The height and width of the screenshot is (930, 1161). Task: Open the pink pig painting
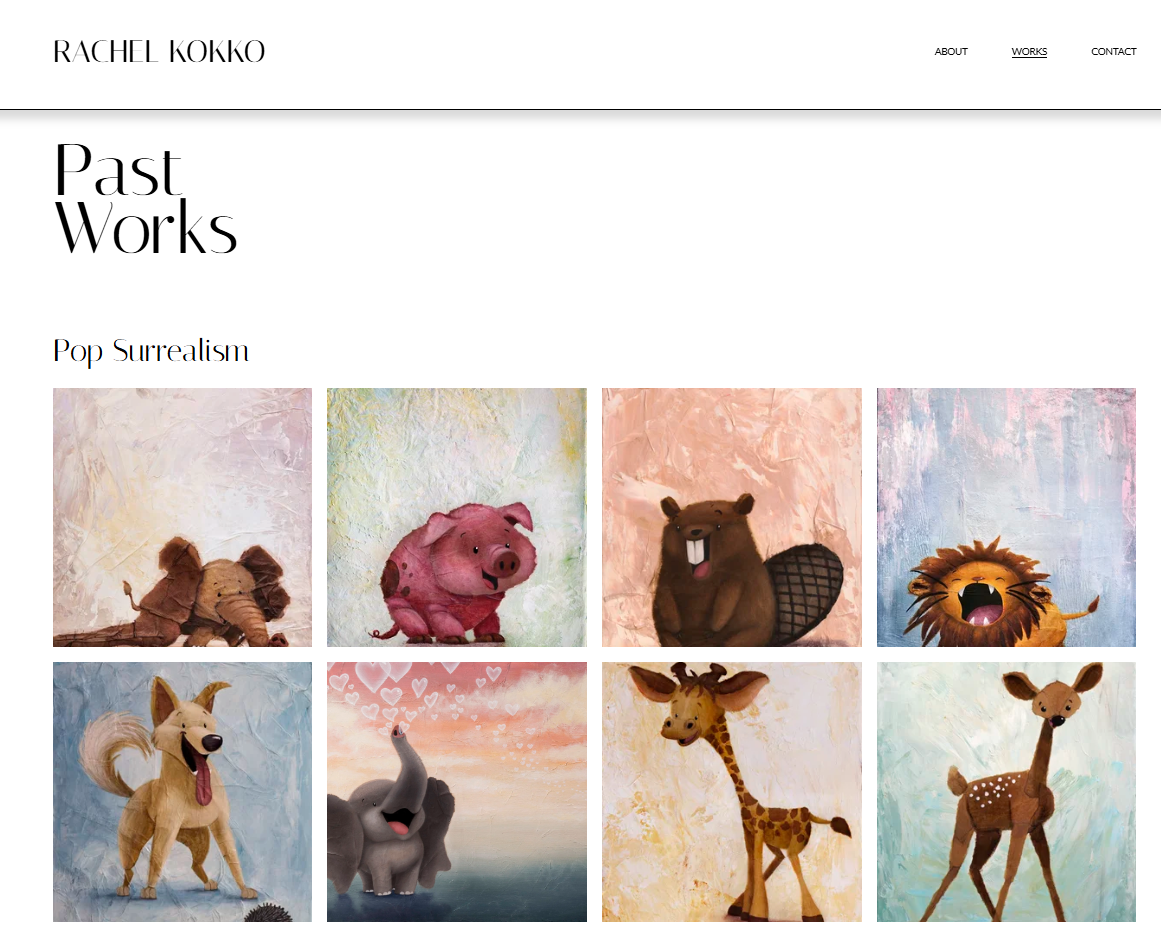457,518
